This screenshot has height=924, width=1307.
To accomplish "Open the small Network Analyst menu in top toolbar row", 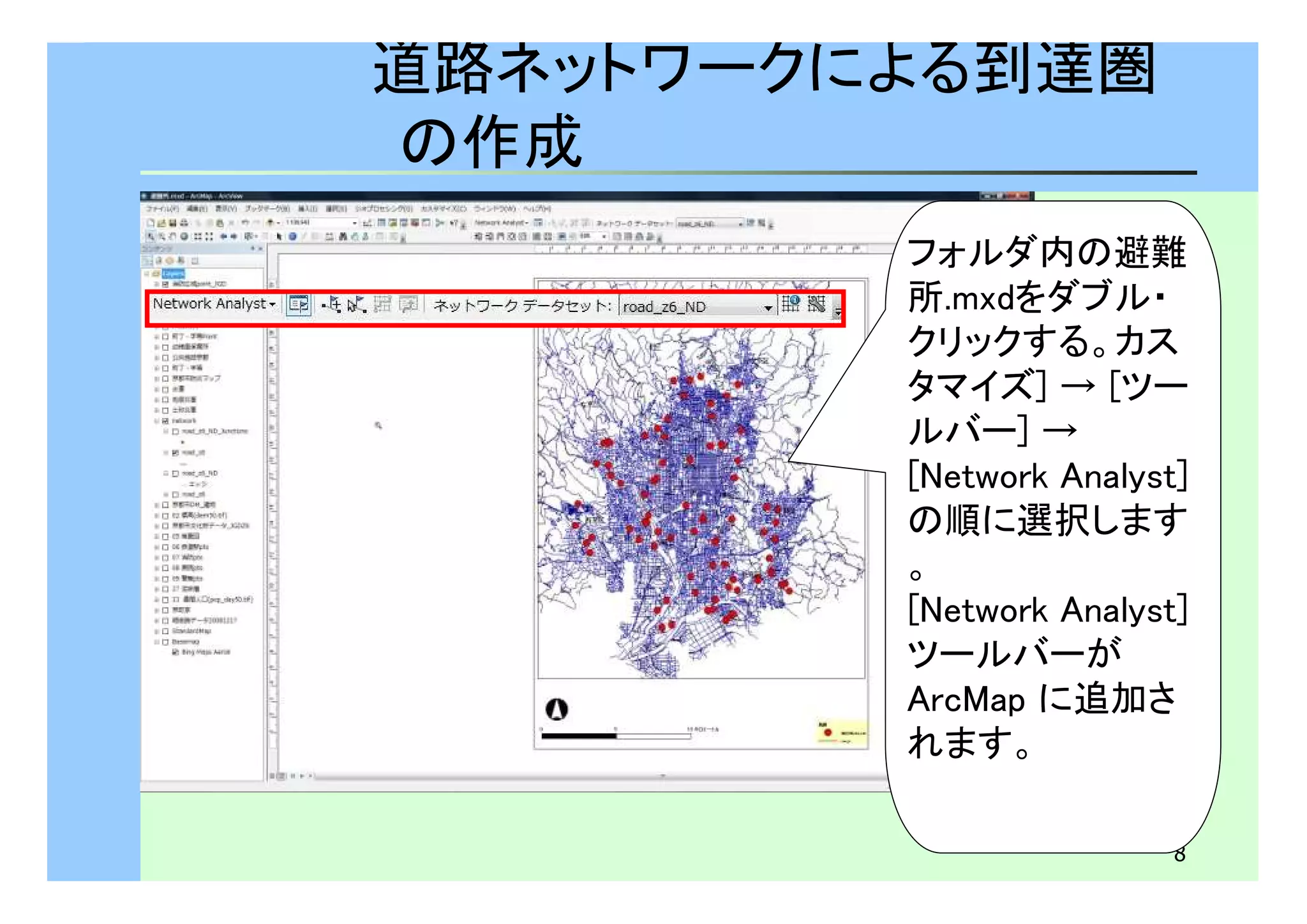I will pyautogui.click(x=502, y=223).
